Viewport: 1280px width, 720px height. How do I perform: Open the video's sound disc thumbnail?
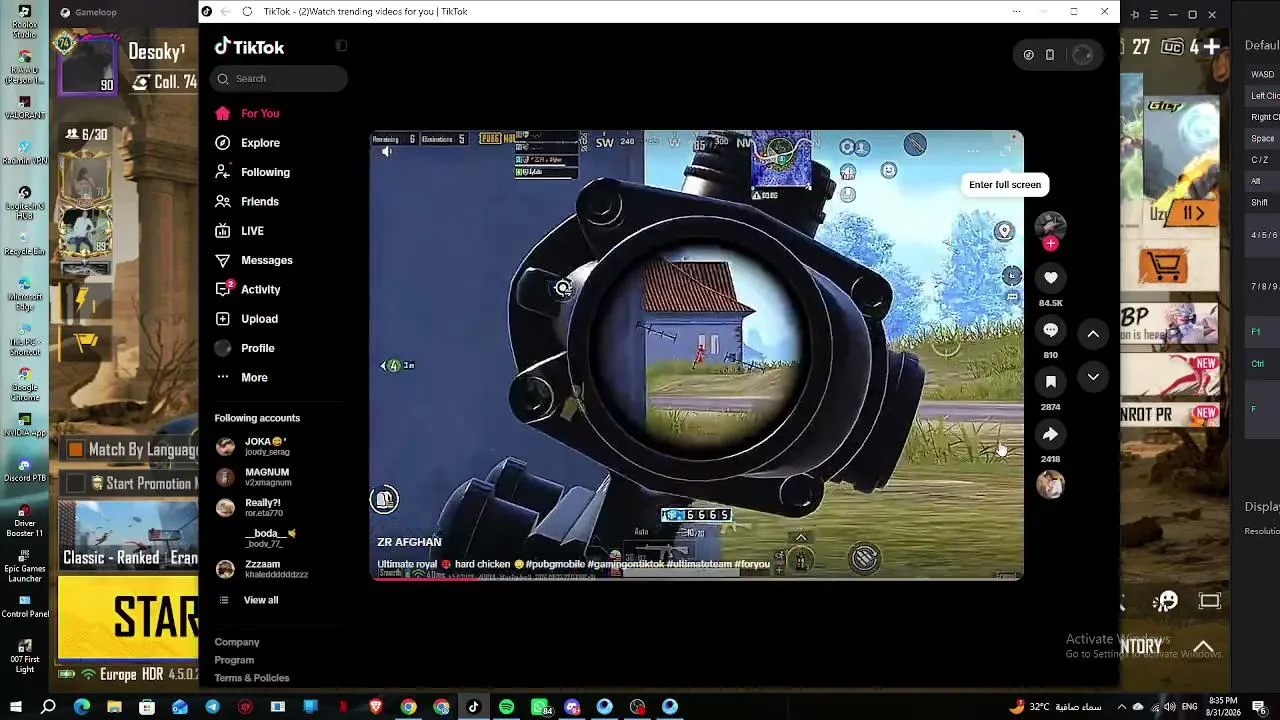(x=1050, y=485)
